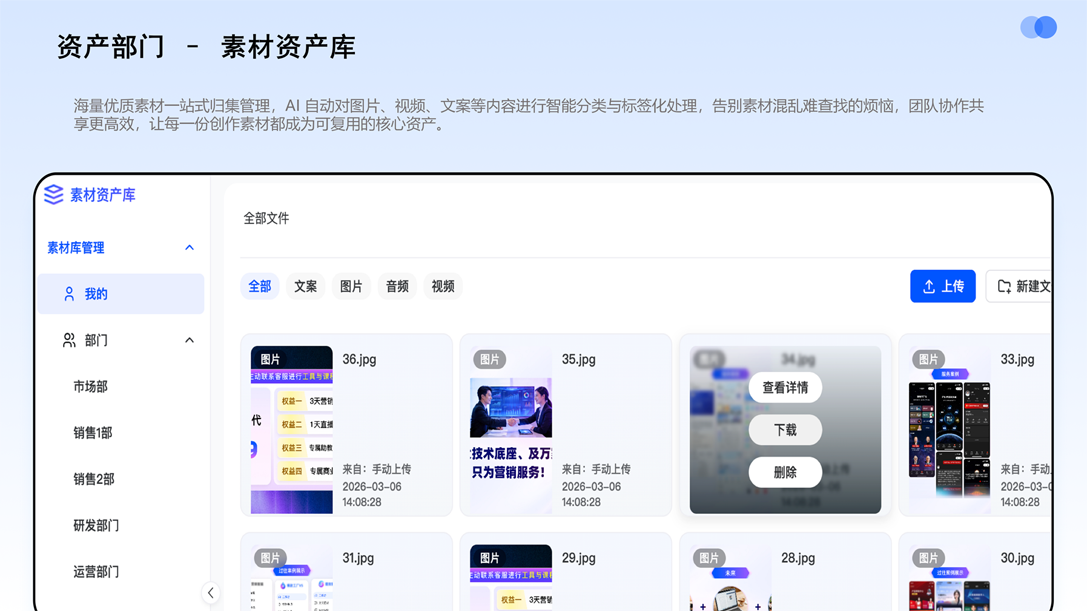1087x611 pixels.
Task: Click the 29.jpg file name
Action: 579,558
